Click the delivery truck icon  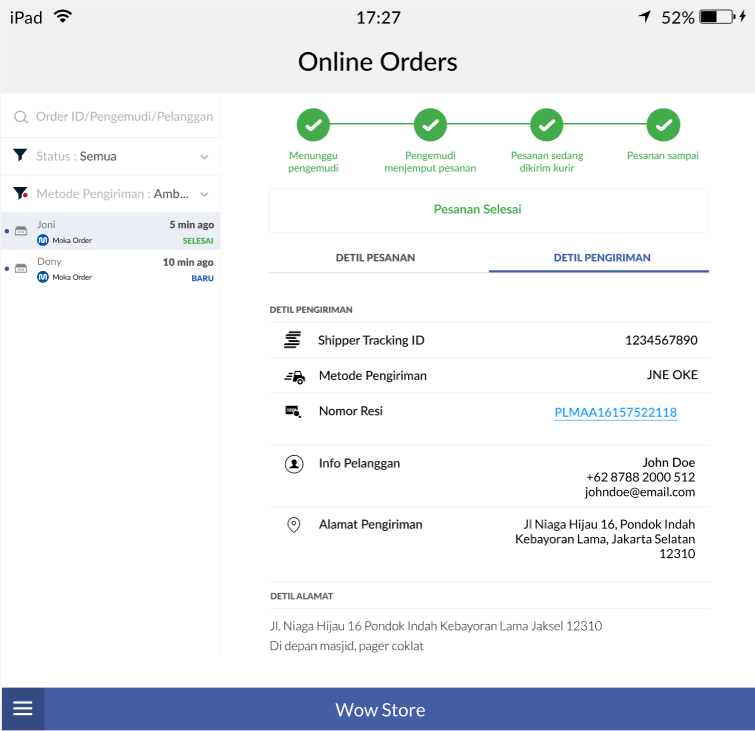point(294,376)
